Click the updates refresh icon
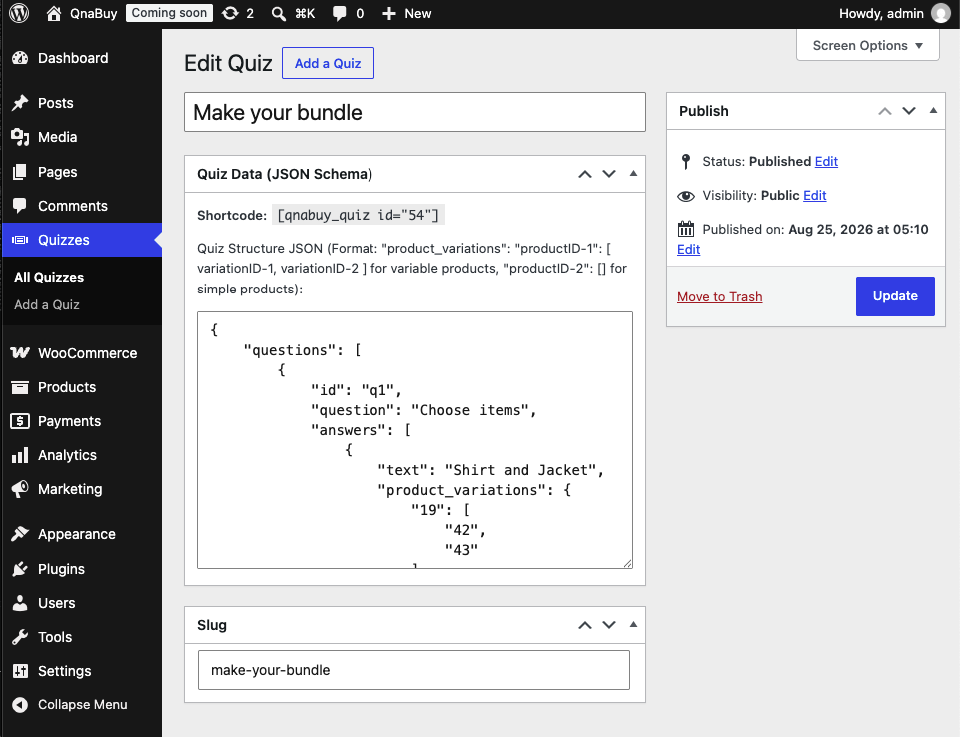 [x=230, y=13]
